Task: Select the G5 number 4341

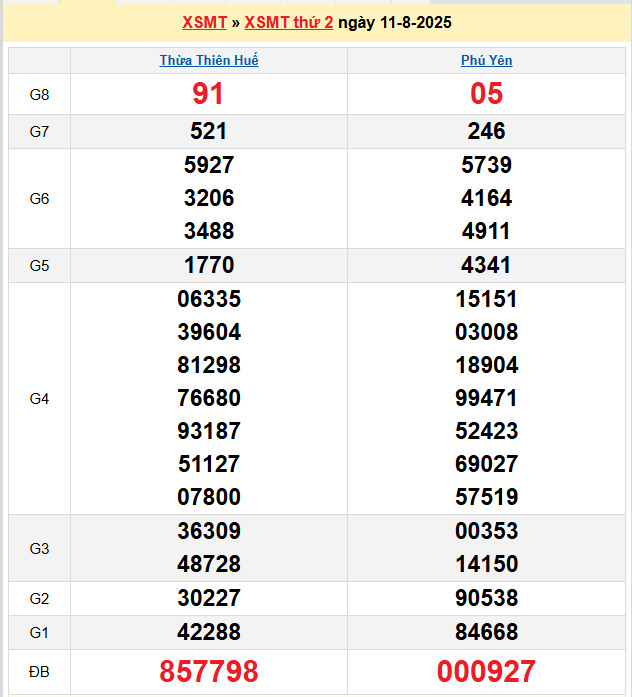Action: coord(486,265)
